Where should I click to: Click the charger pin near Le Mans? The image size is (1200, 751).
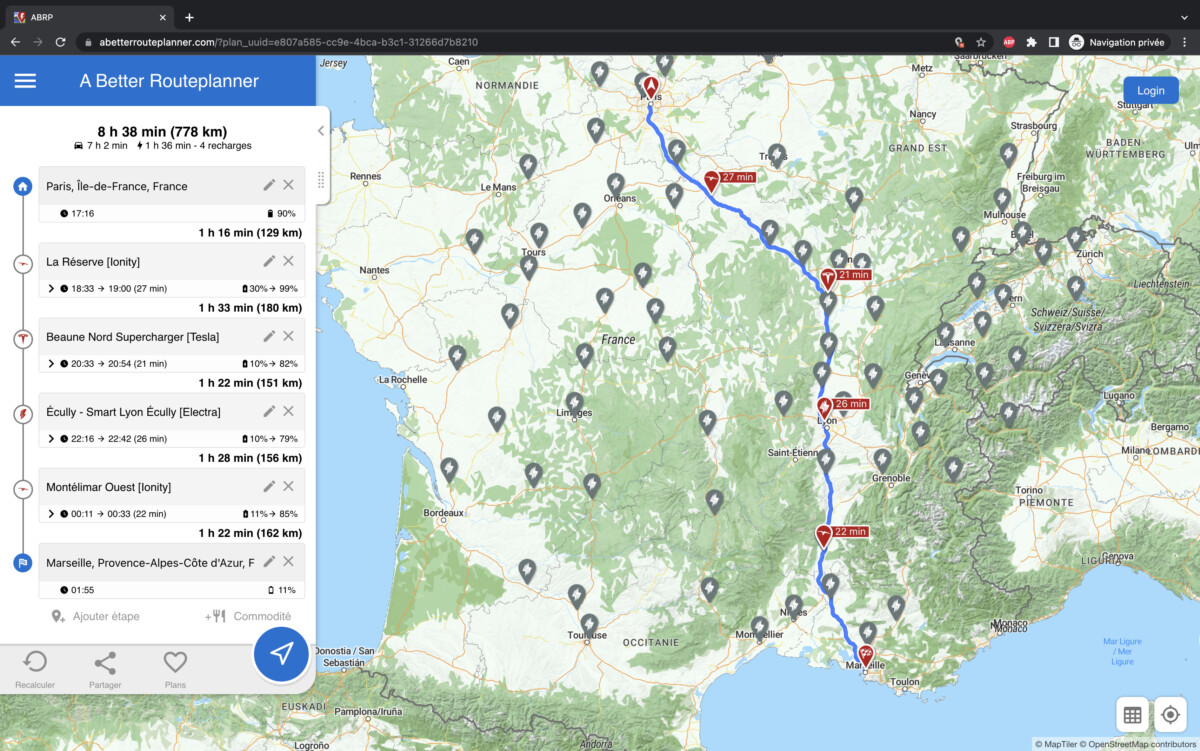point(528,166)
